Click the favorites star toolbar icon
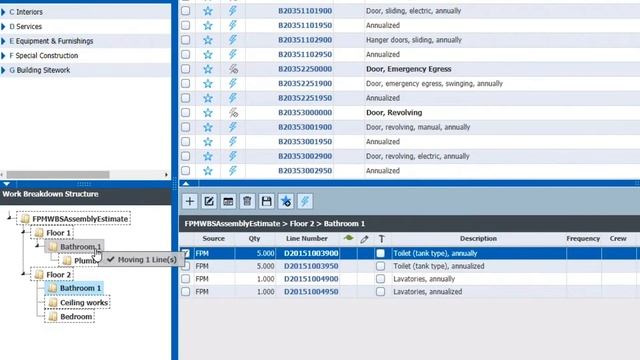This screenshot has height=360, width=640. [286, 201]
